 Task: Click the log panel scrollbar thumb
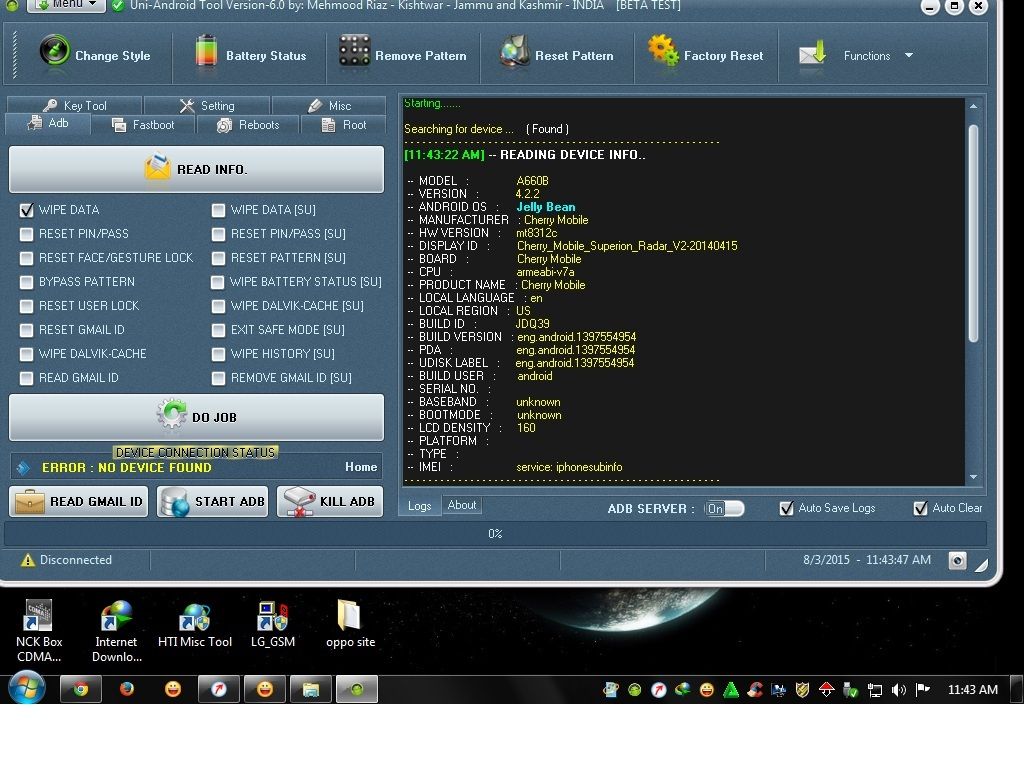pyautogui.click(x=973, y=233)
